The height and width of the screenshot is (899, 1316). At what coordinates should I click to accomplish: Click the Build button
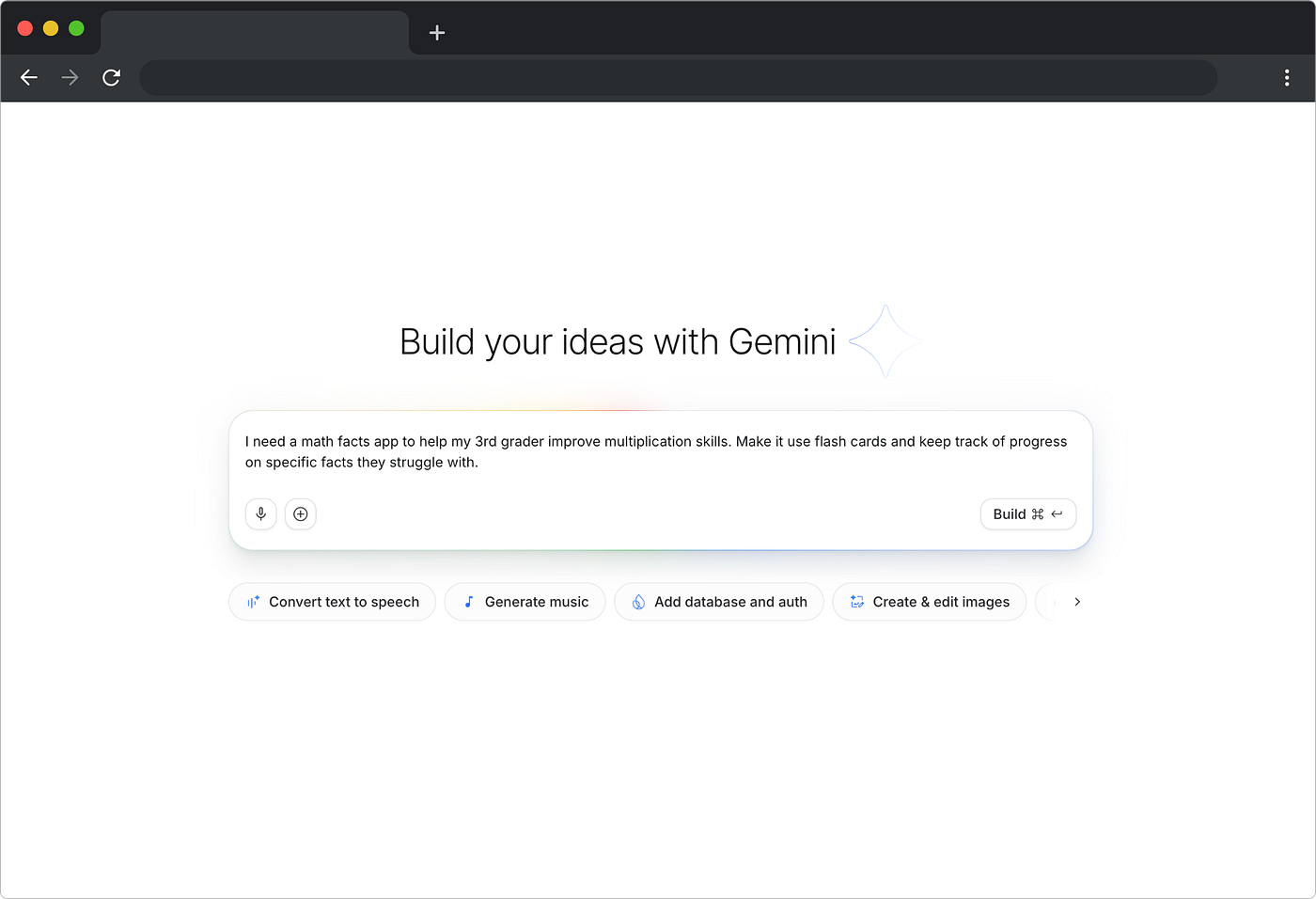click(1027, 514)
